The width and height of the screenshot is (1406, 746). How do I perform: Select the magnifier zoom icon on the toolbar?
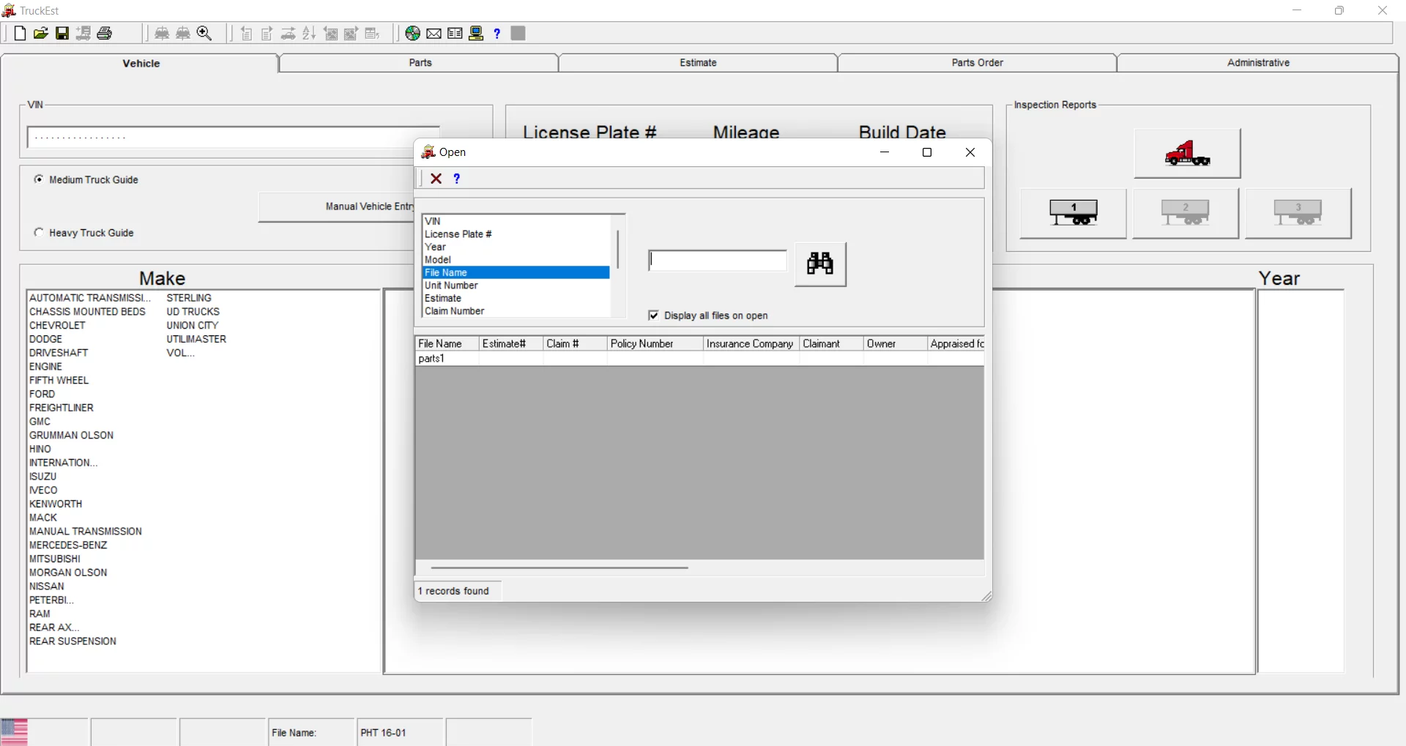click(204, 33)
